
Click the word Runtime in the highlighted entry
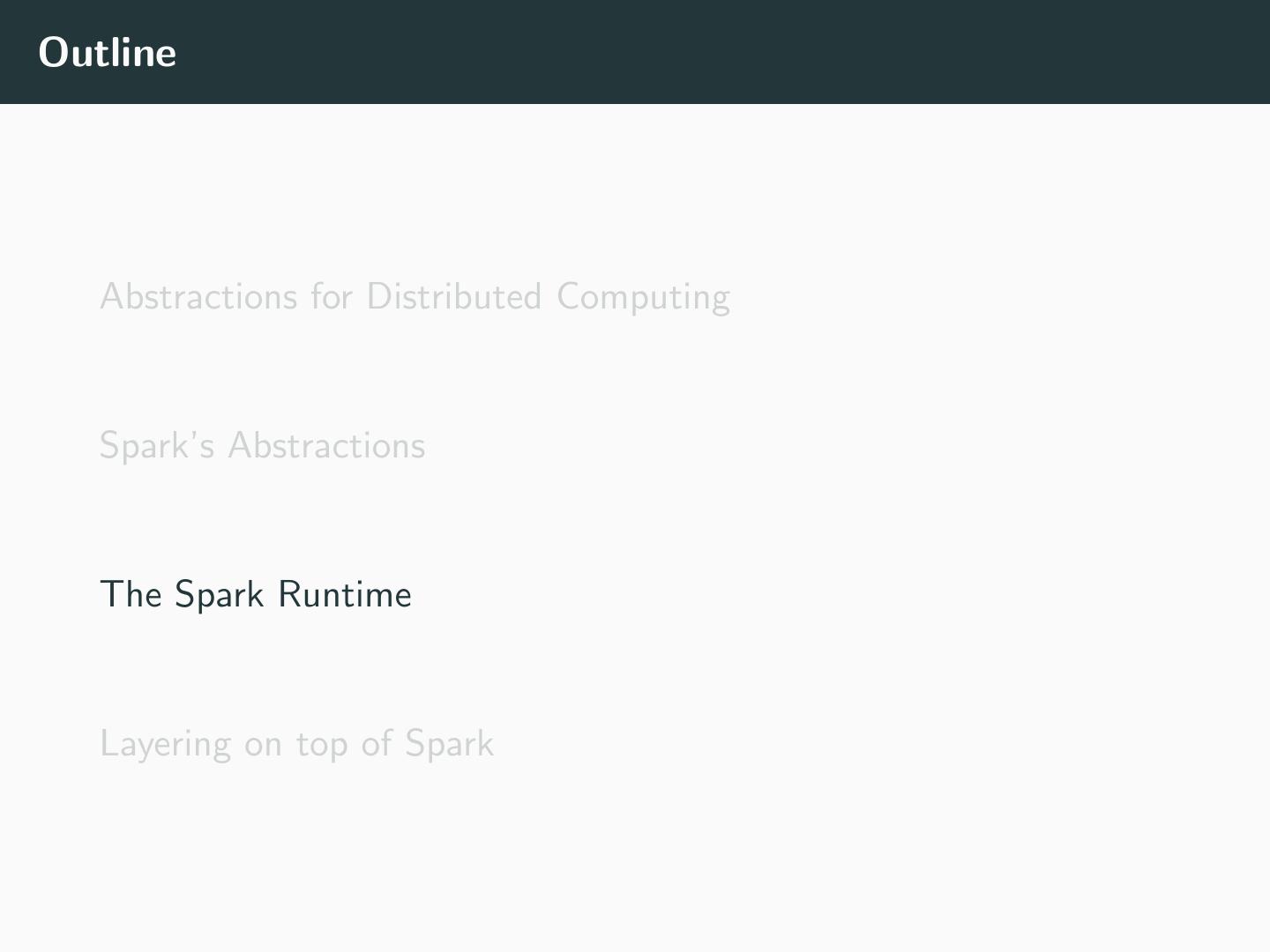[344, 595]
